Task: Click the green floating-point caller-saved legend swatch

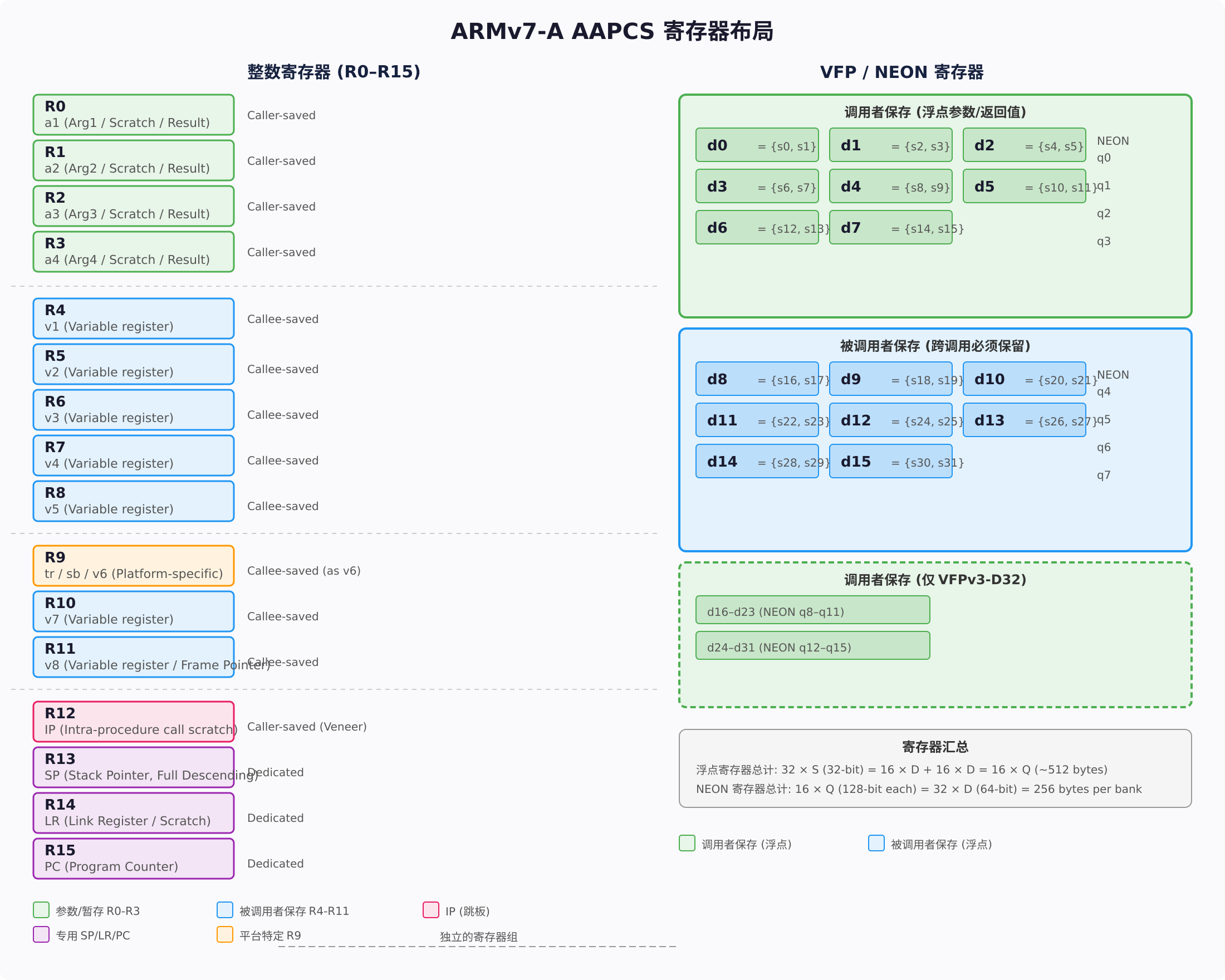Action: (687, 843)
